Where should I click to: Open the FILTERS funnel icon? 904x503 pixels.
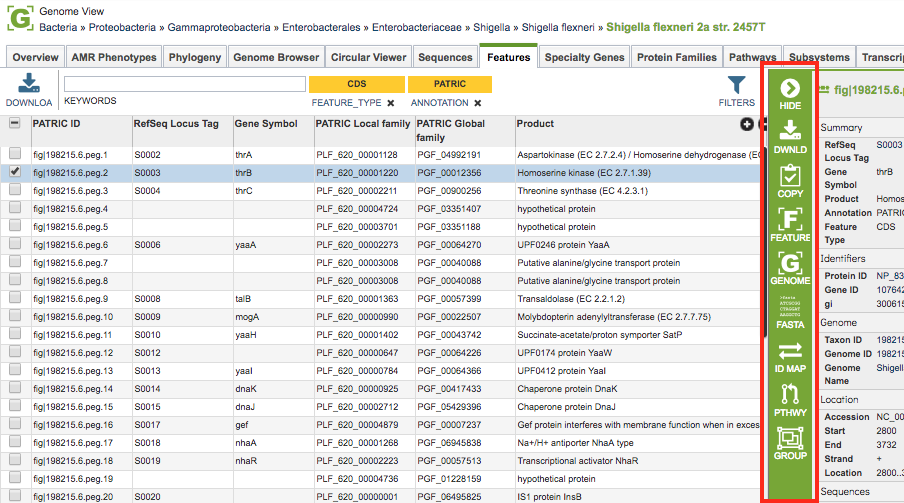coord(736,85)
